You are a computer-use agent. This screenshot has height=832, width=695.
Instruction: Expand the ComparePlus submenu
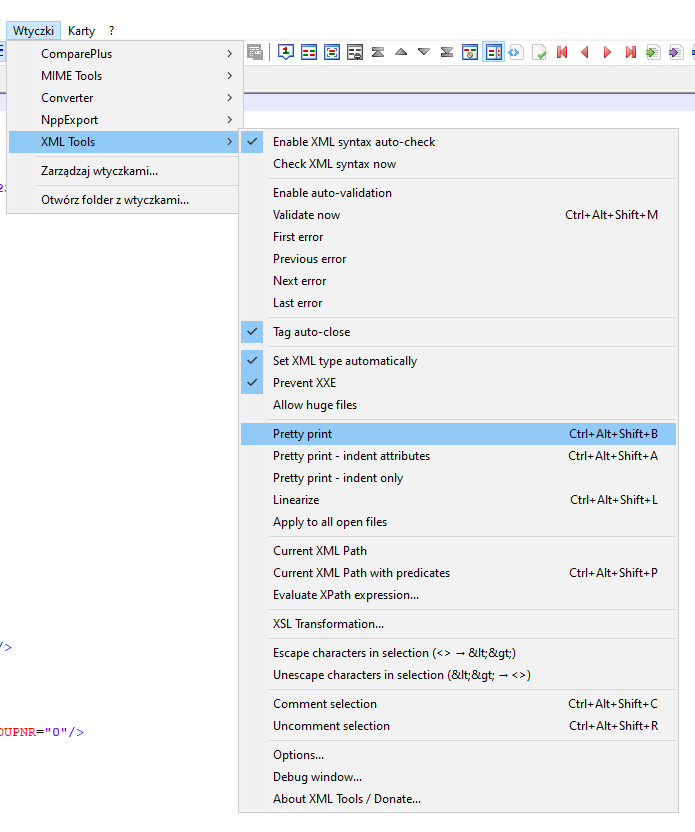point(125,54)
